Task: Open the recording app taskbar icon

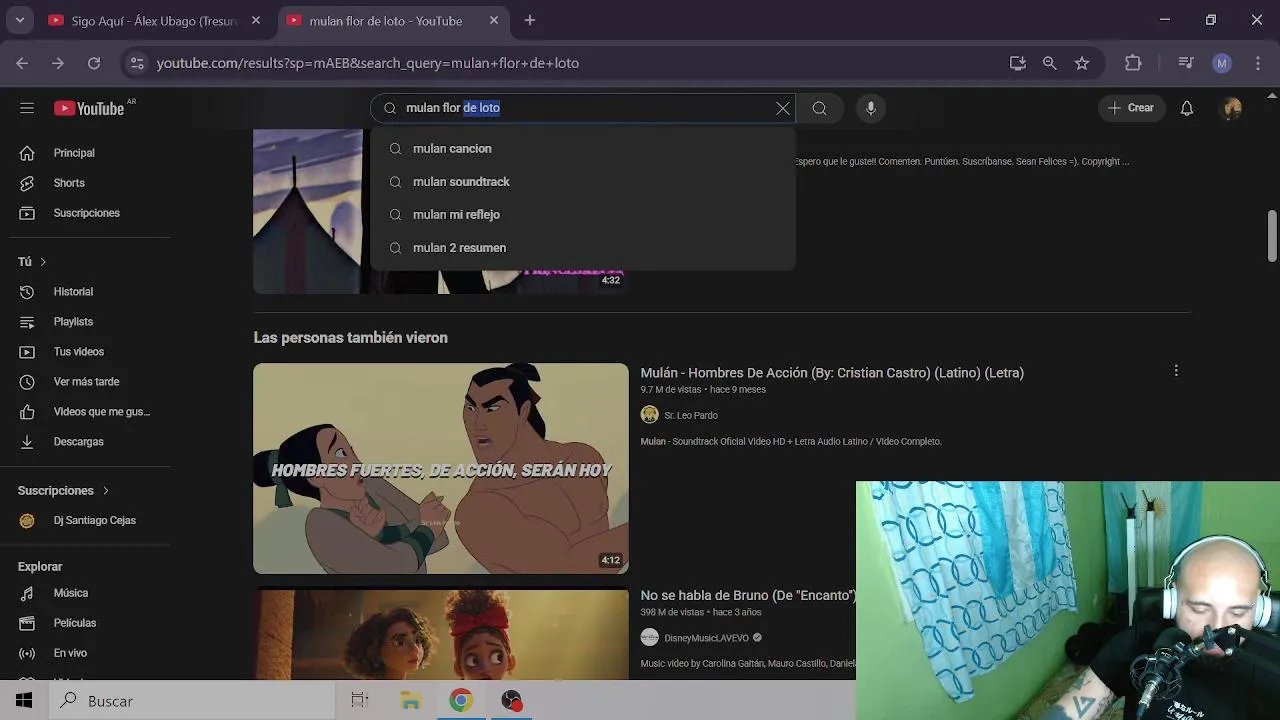Action: [x=511, y=701]
